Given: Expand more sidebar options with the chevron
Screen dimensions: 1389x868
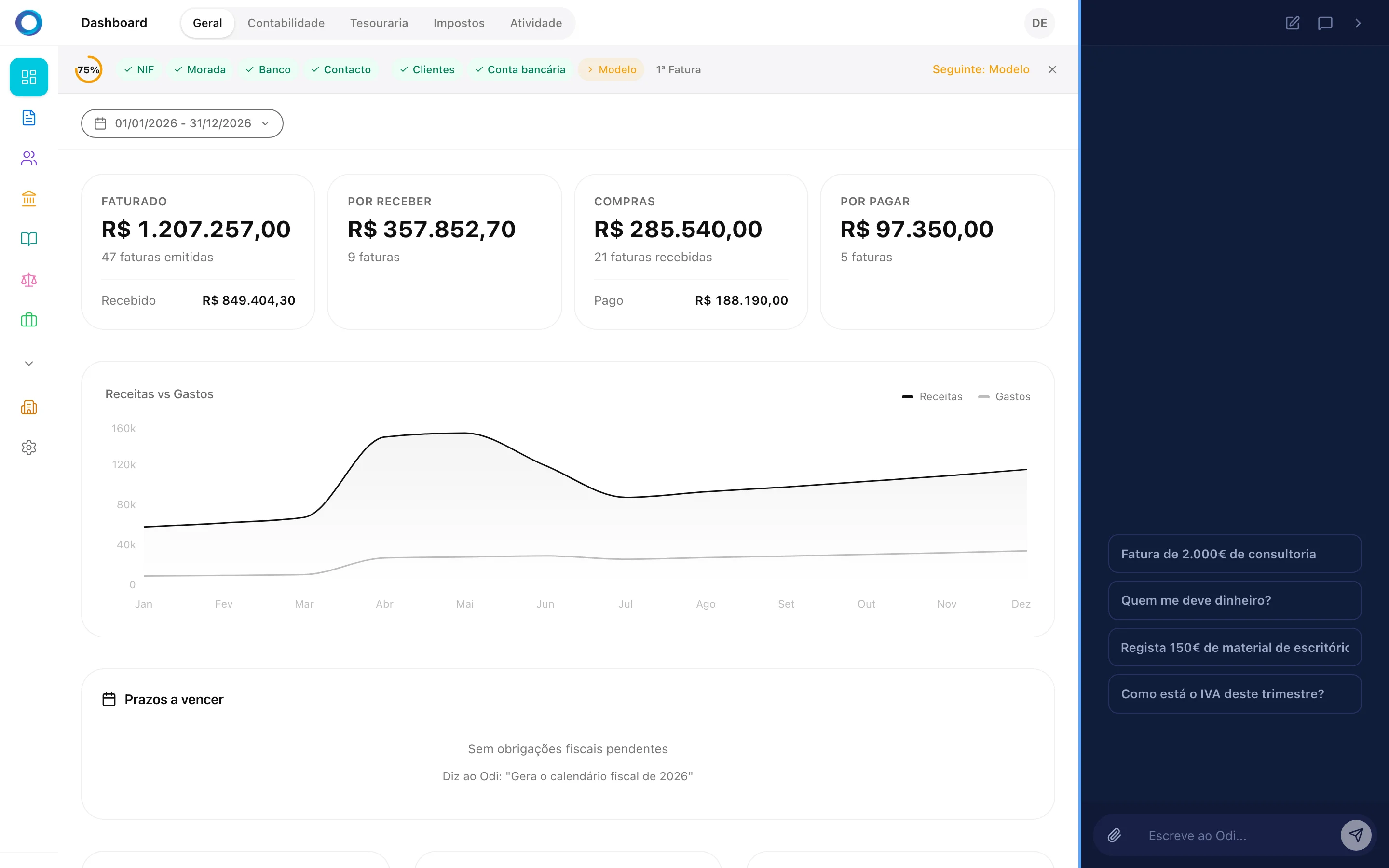Looking at the screenshot, I should point(28,363).
